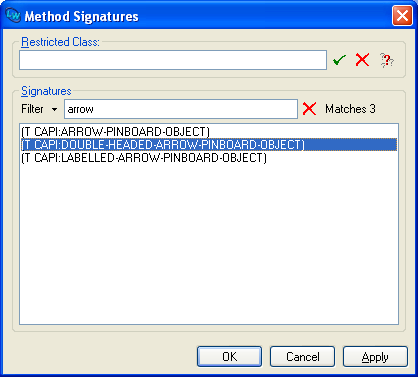Click the Restricted Class group label
This screenshot has height=377, width=418.
coord(60,42)
